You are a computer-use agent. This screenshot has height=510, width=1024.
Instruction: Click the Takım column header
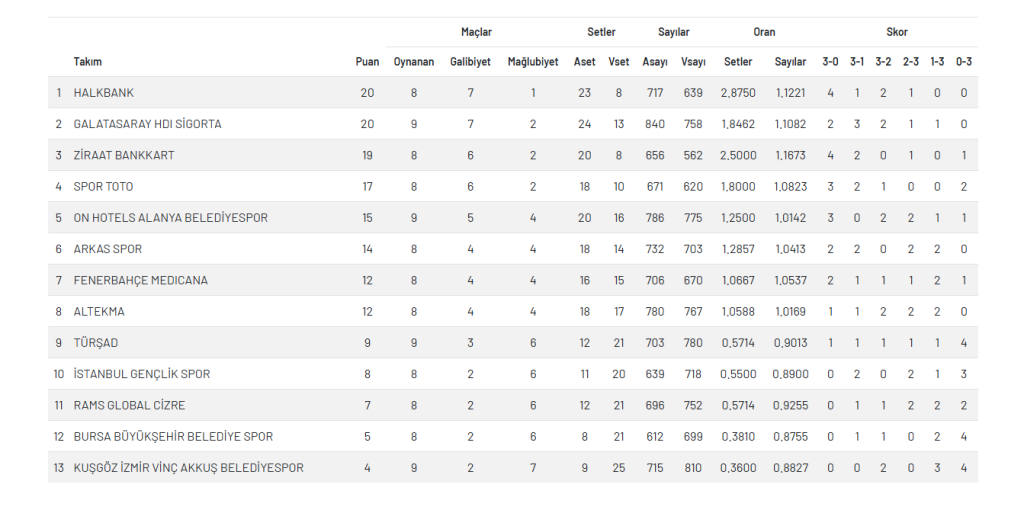click(x=88, y=62)
